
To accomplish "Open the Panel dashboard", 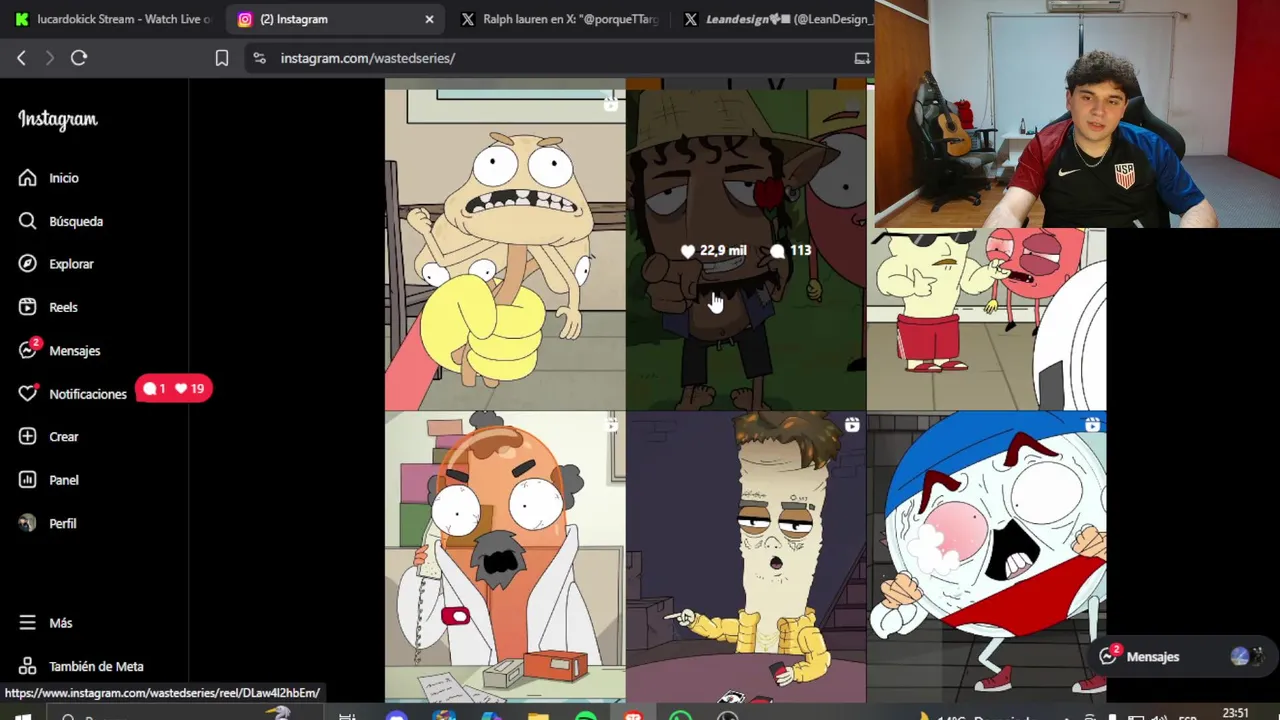I will point(48,480).
